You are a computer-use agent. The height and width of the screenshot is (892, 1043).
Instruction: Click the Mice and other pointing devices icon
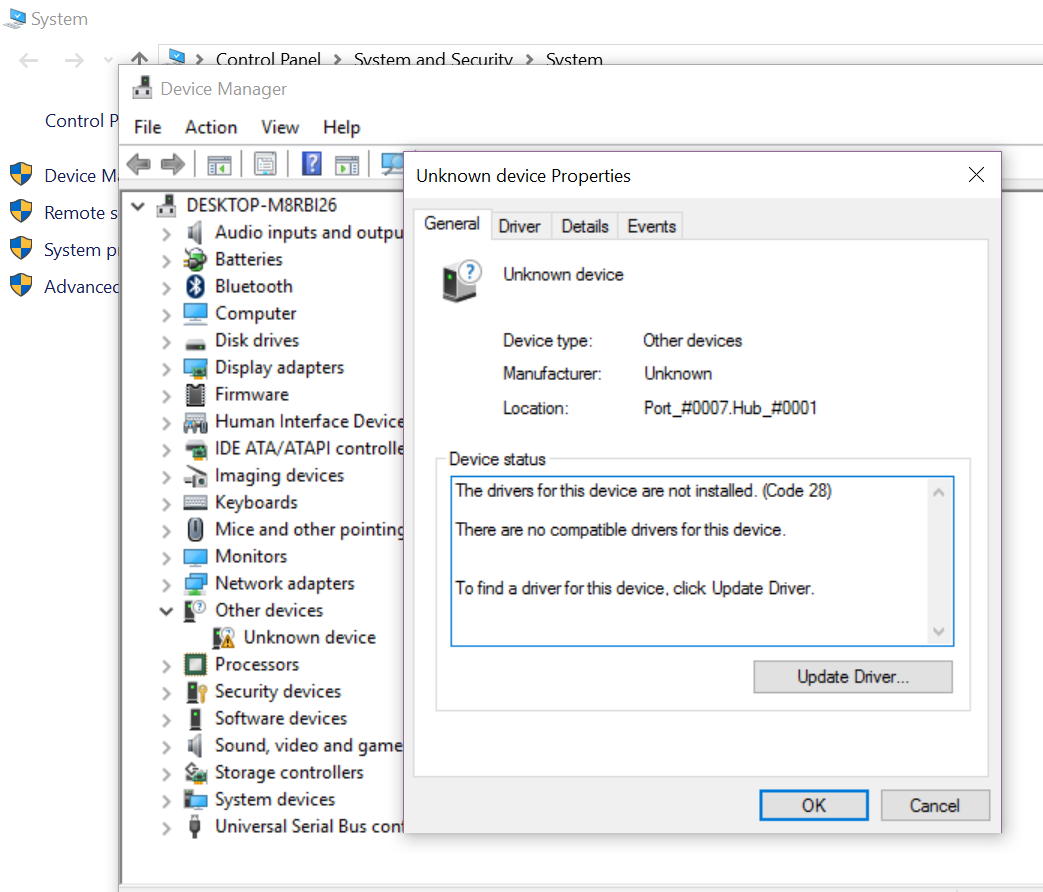tap(195, 529)
